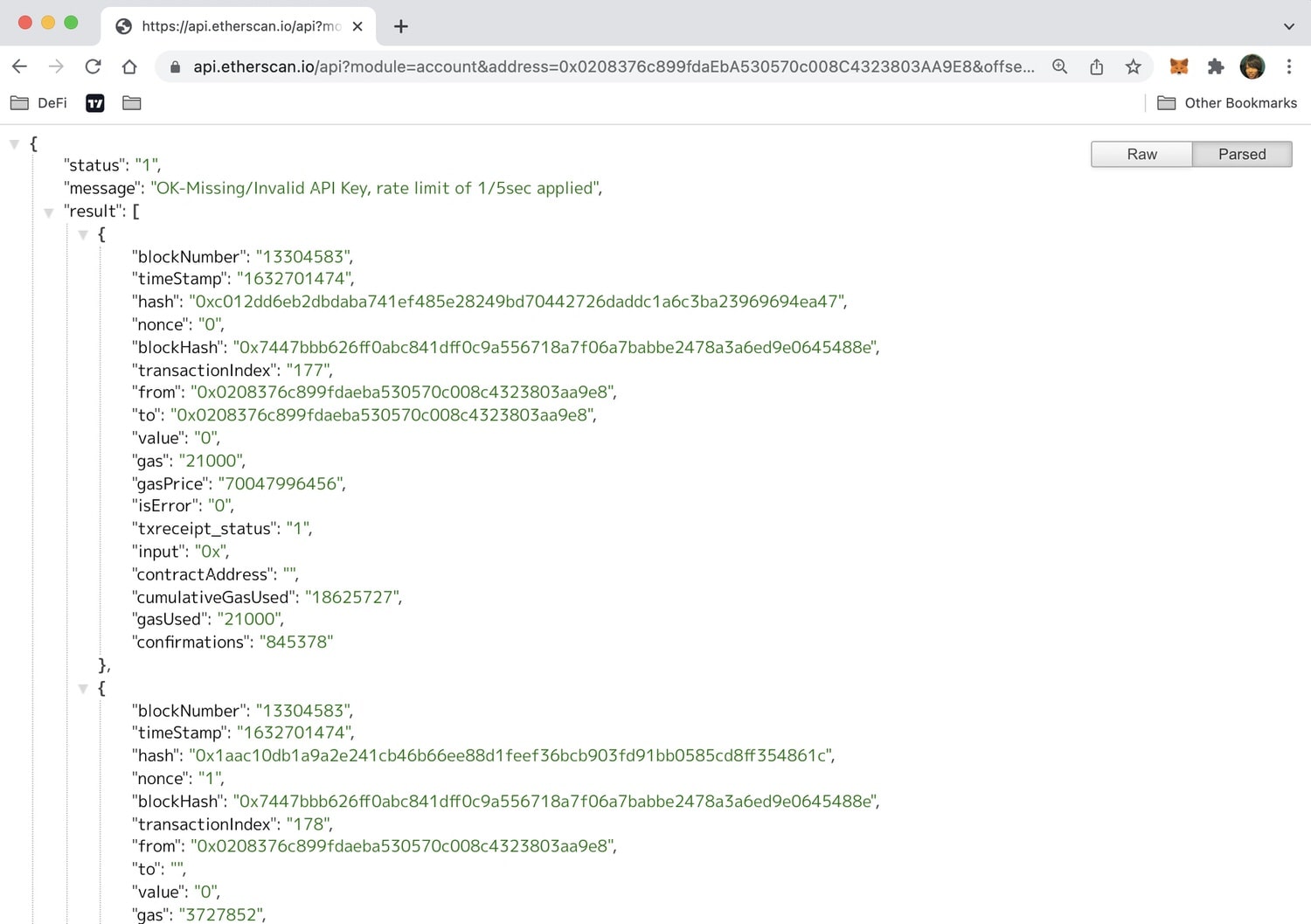This screenshot has height=924, width=1311.
Task: Open the browser home page
Action: (x=129, y=66)
